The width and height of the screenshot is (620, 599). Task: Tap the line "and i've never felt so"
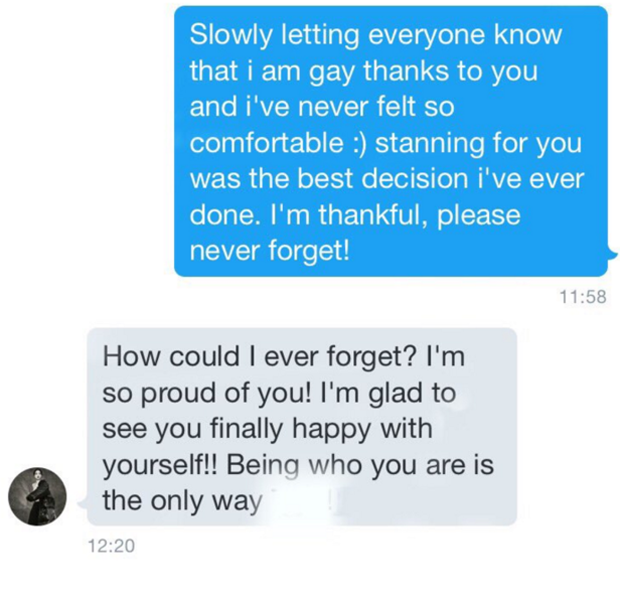click(322, 107)
